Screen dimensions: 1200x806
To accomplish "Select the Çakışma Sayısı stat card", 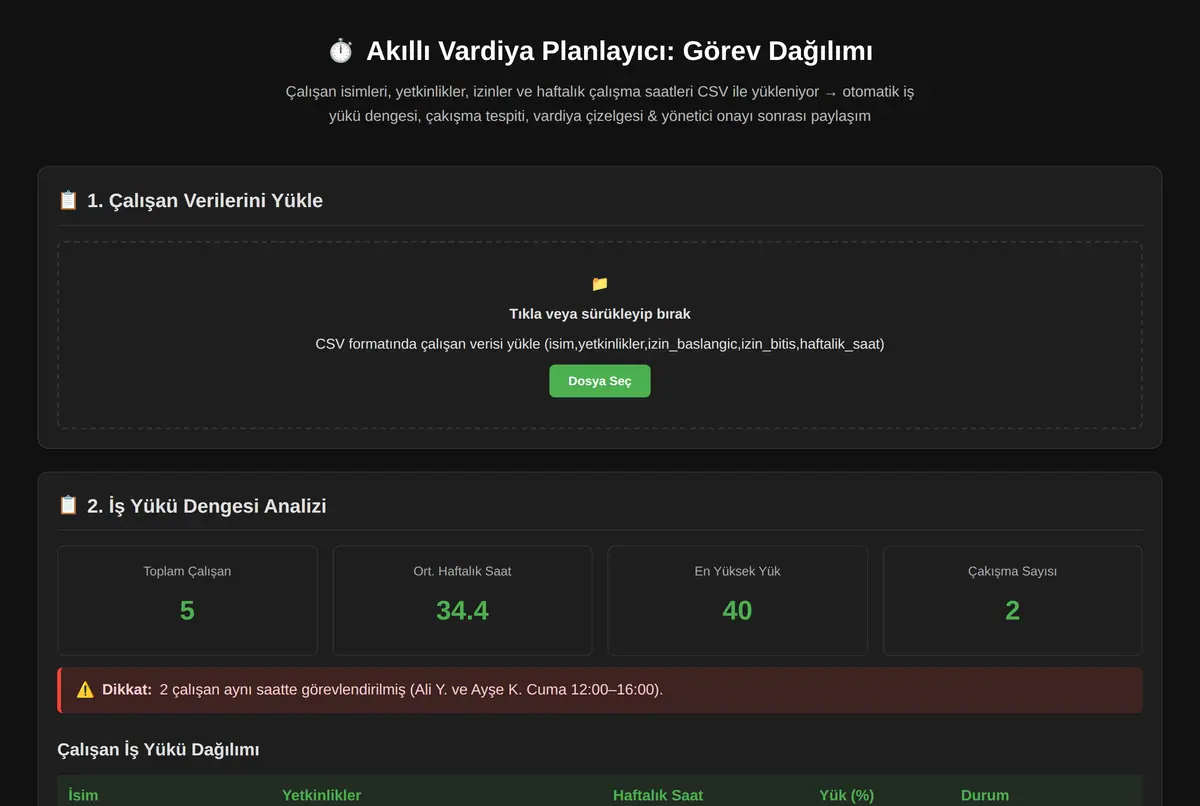I will click(x=1012, y=600).
